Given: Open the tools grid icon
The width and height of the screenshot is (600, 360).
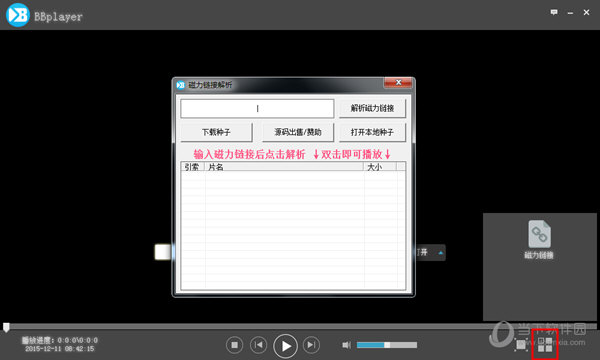Looking at the screenshot, I should pos(545,345).
